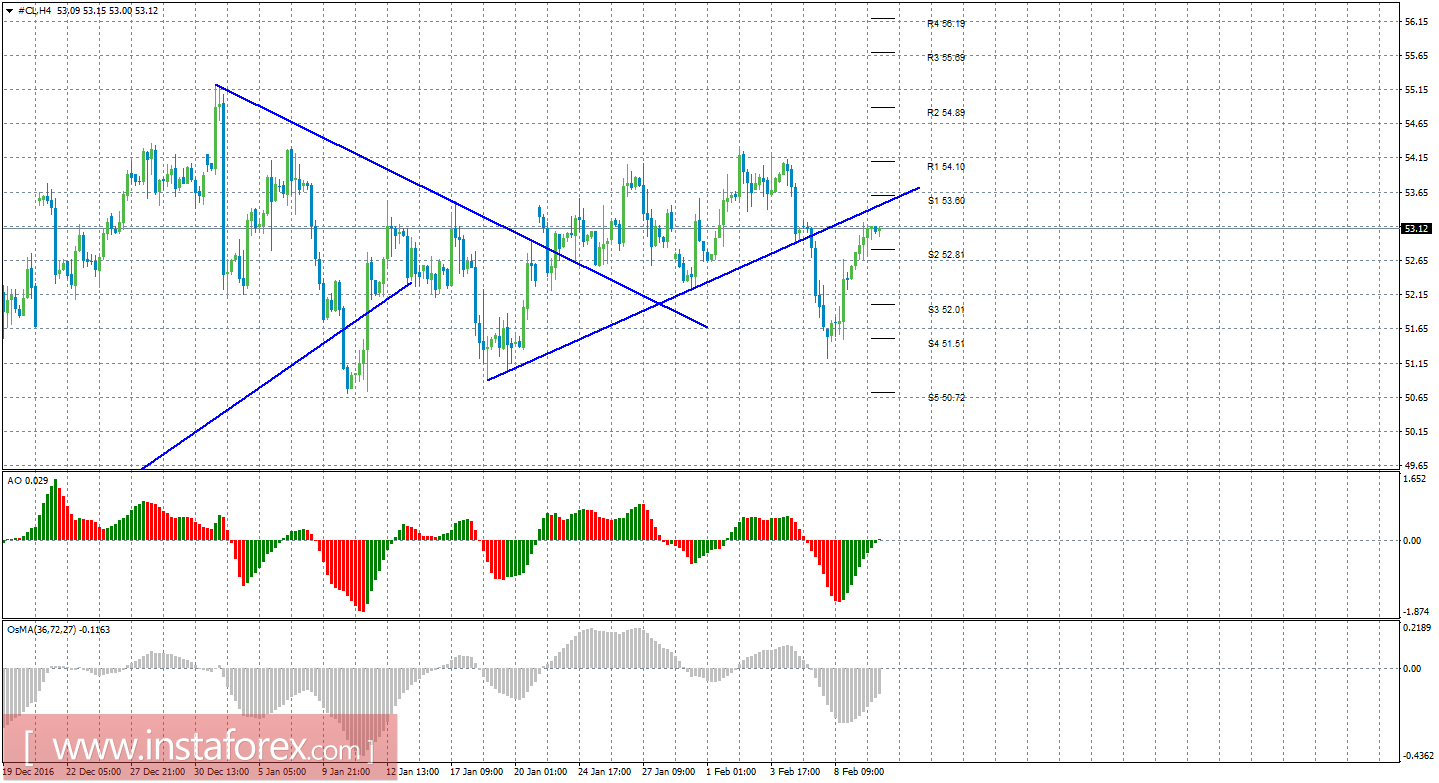This screenshot has width=1439, height=783.
Task: Click the 3 Feb 17:00 time label
Action: coord(797,772)
